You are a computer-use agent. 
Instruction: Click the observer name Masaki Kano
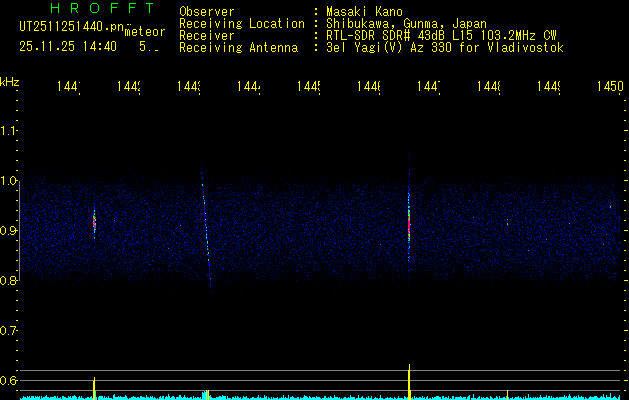click(363, 12)
